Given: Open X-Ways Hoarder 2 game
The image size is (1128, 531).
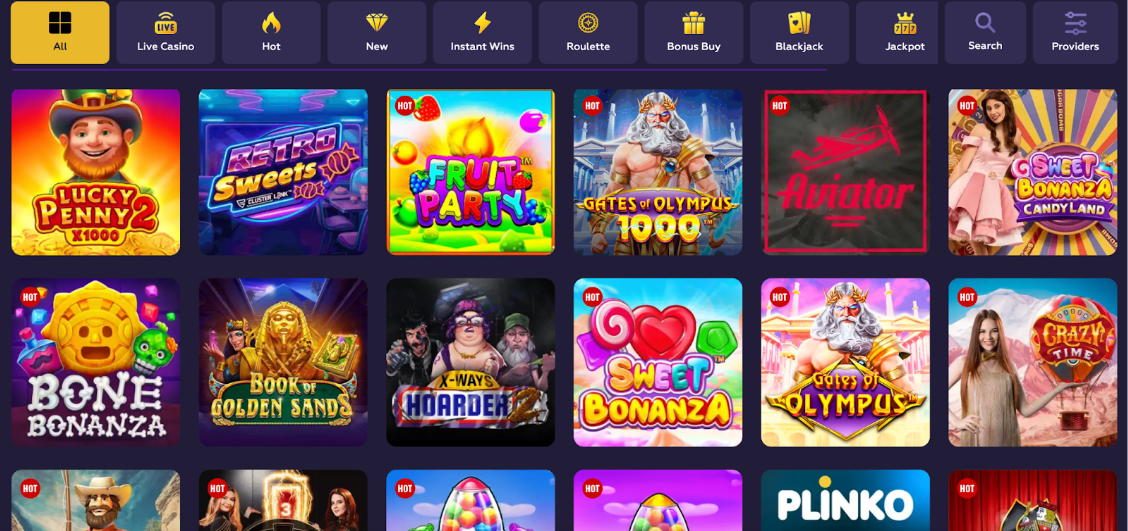Looking at the screenshot, I should (x=470, y=362).
